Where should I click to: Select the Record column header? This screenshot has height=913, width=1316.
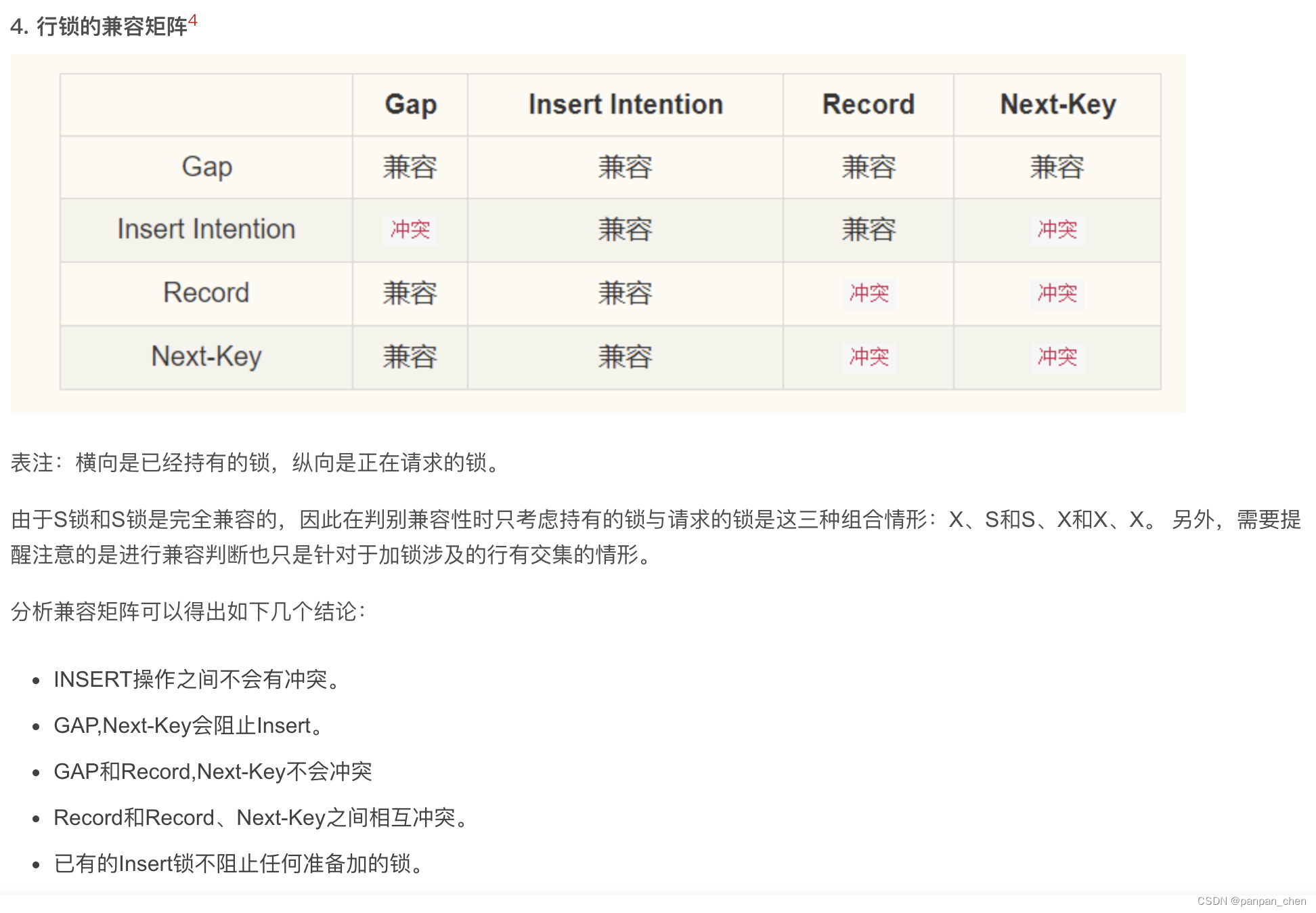click(869, 105)
